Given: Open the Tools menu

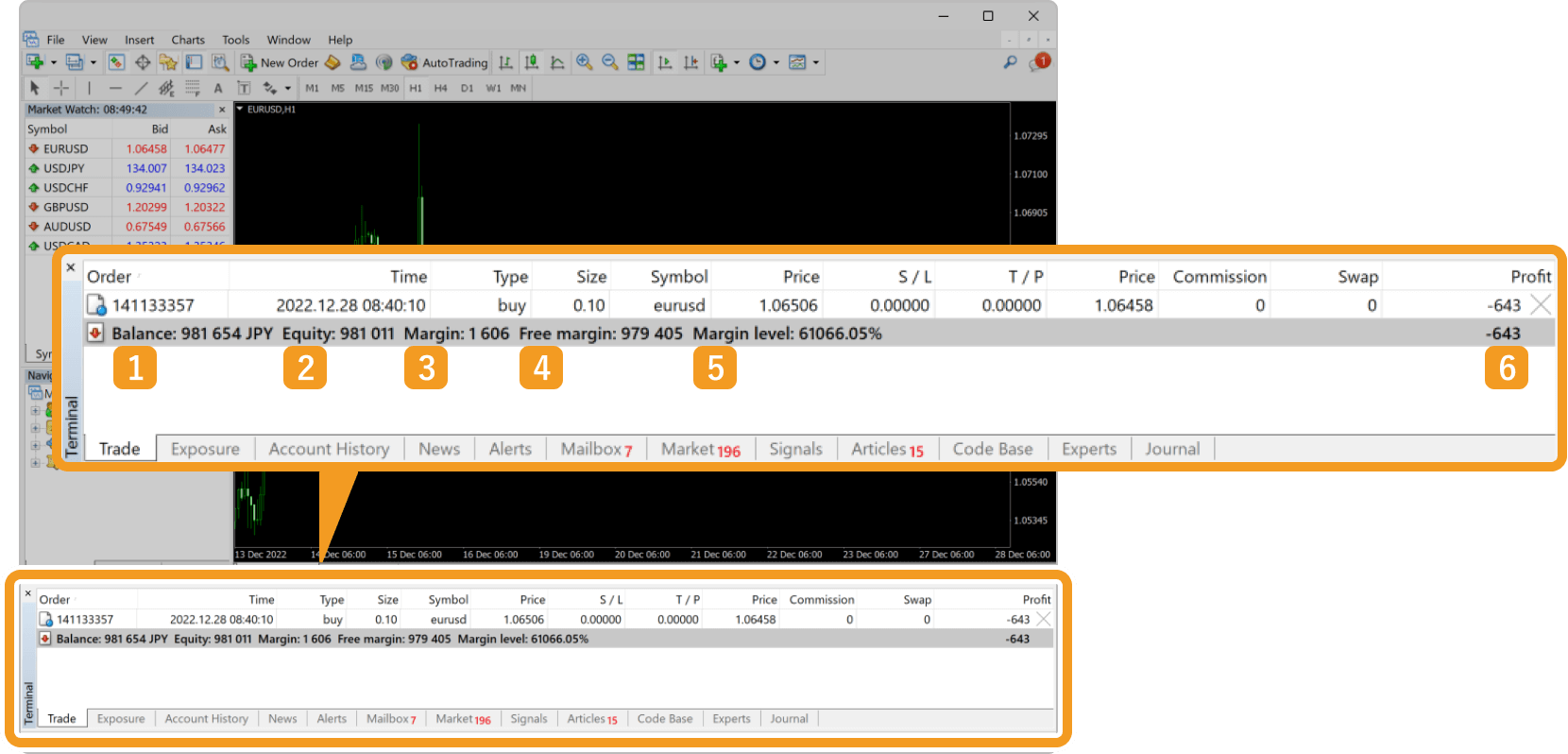Looking at the screenshot, I should 236,40.
